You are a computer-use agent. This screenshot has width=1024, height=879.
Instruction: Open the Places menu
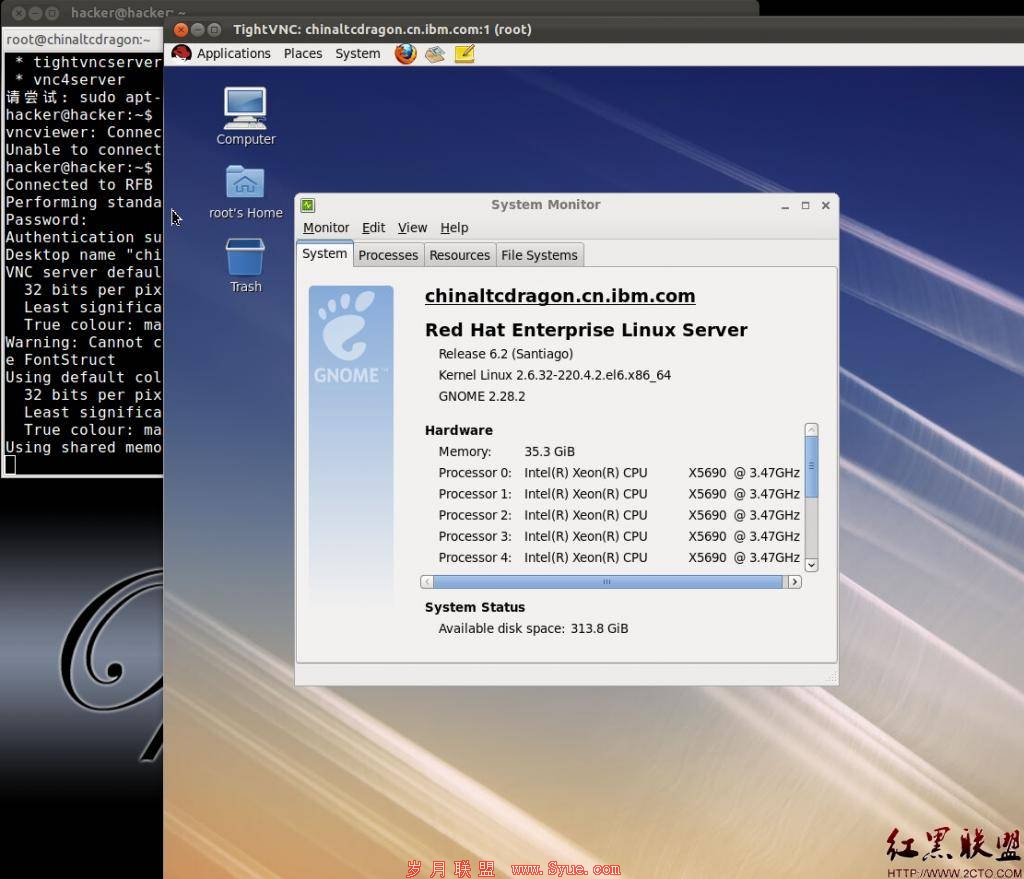[x=303, y=54]
